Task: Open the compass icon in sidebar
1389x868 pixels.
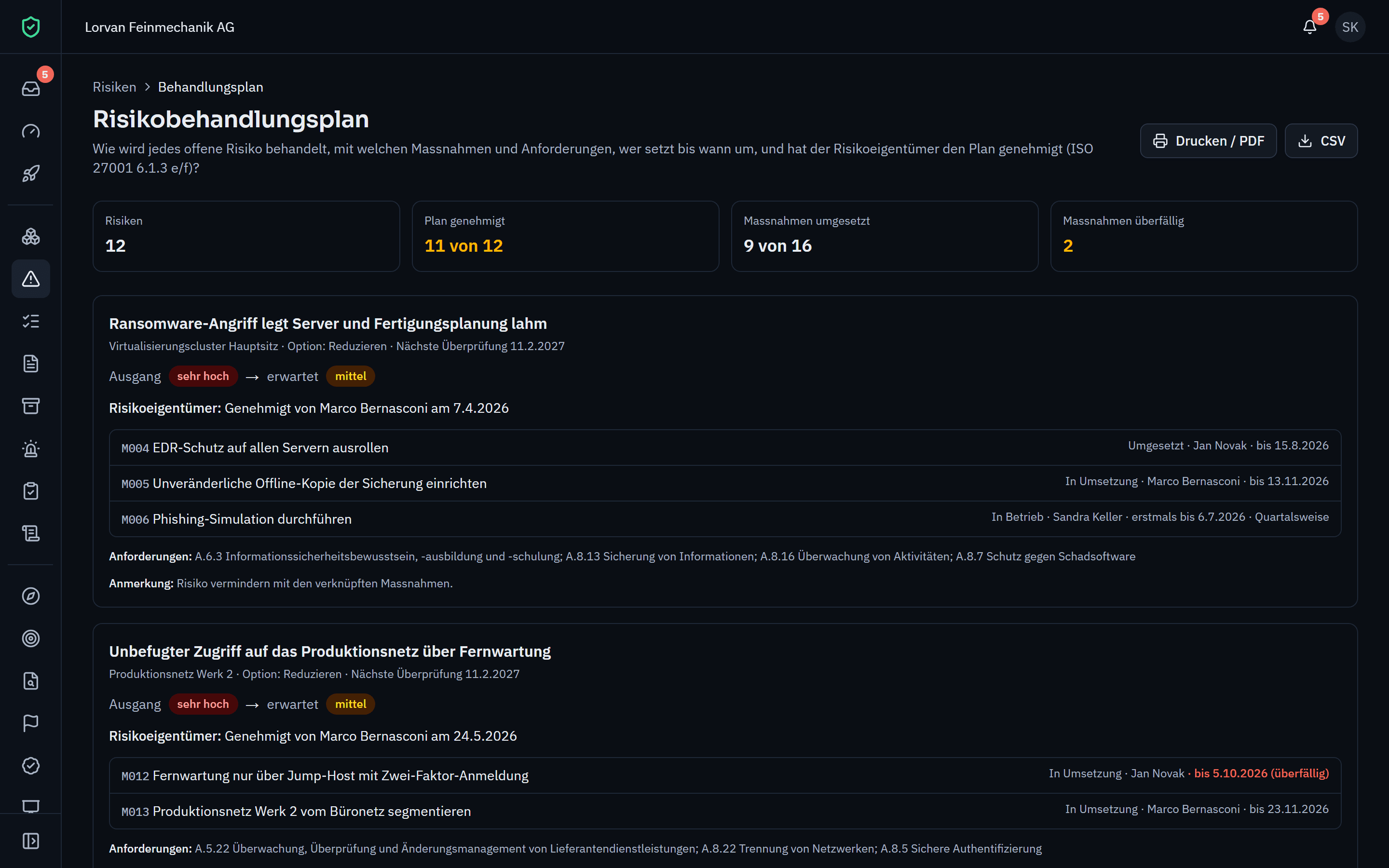Action: click(30, 596)
